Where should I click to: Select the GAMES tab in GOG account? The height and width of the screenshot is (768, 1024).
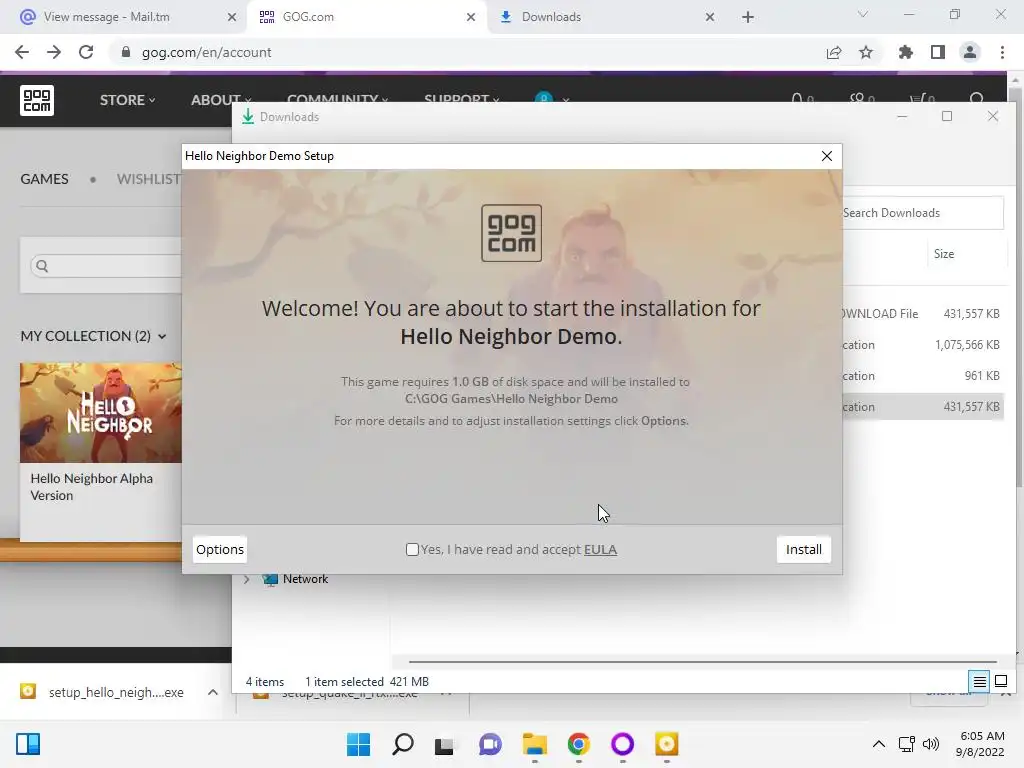tap(44, 179)
